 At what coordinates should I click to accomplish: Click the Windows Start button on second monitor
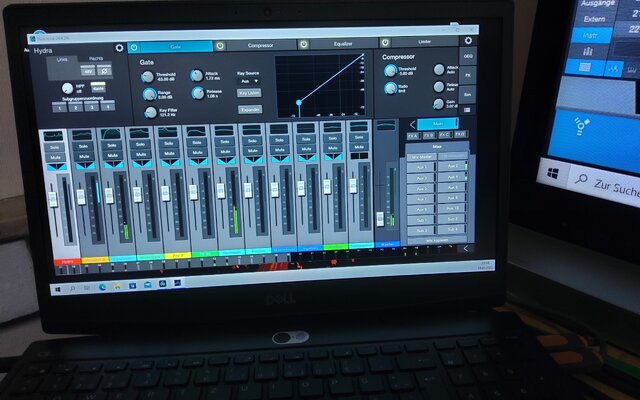(x=553, y=174)
